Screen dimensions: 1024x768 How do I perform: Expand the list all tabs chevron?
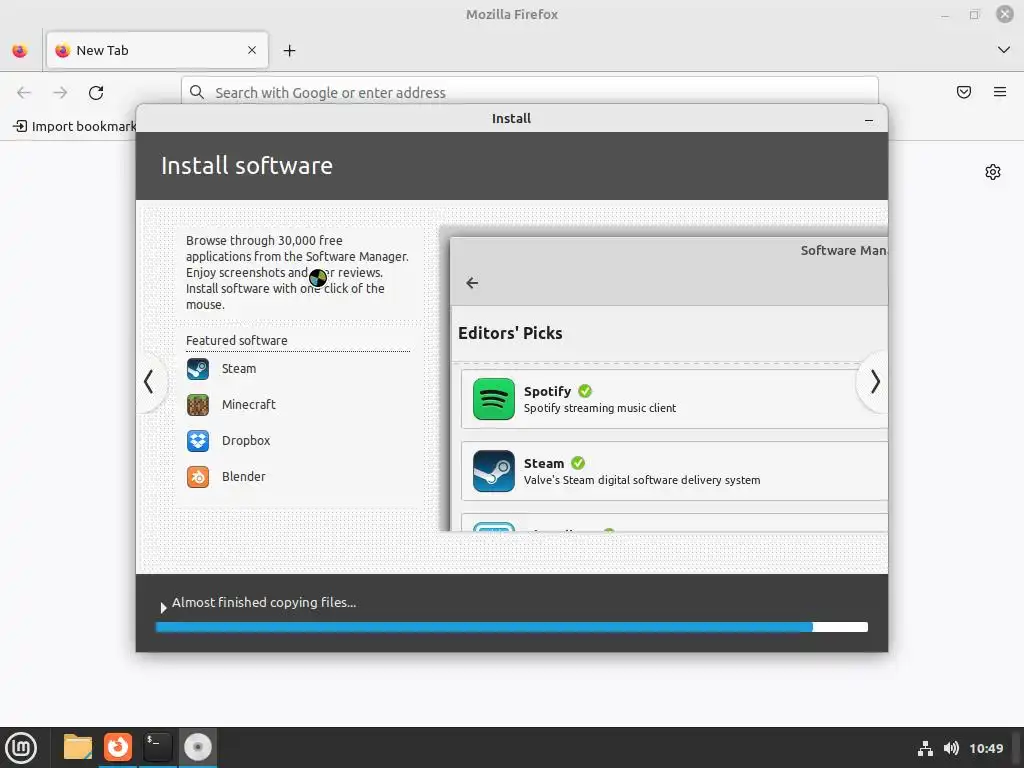(1004, 50)
